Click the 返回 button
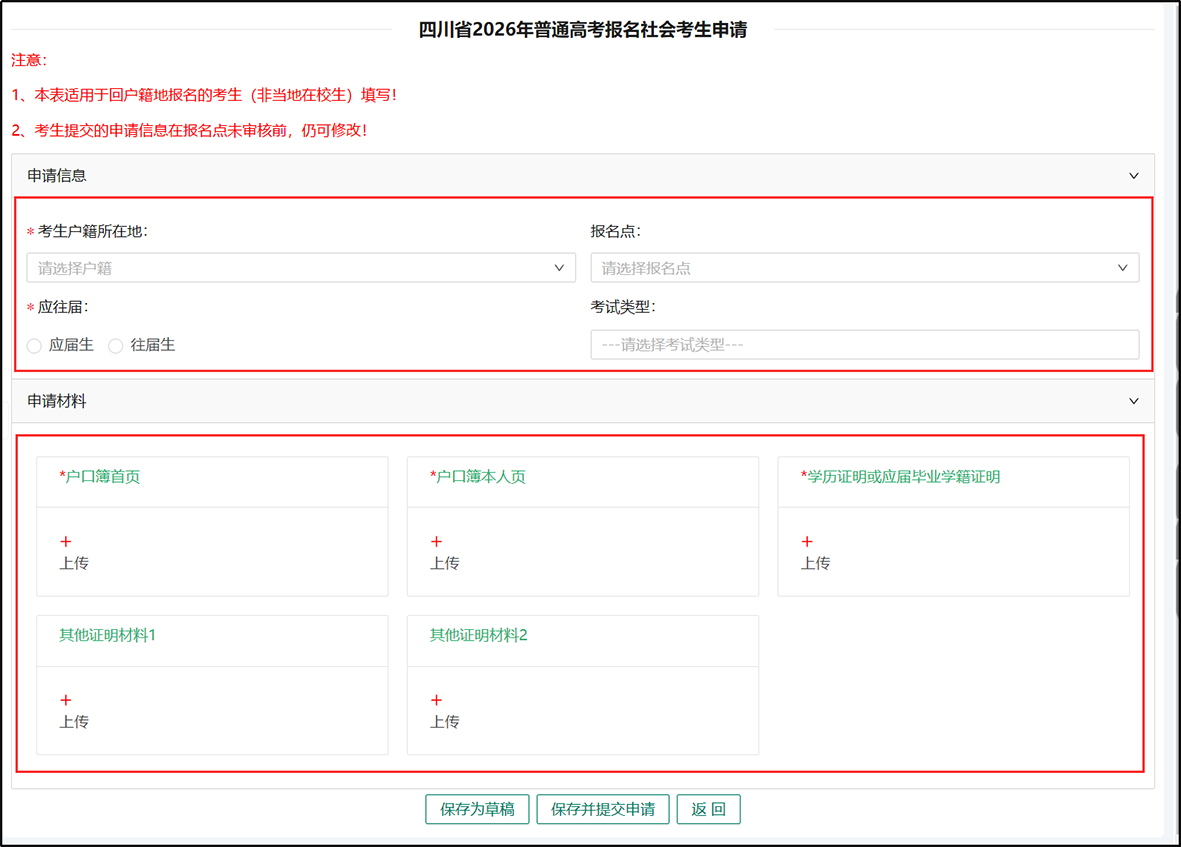1181x847 pixels. click(708, 809)
